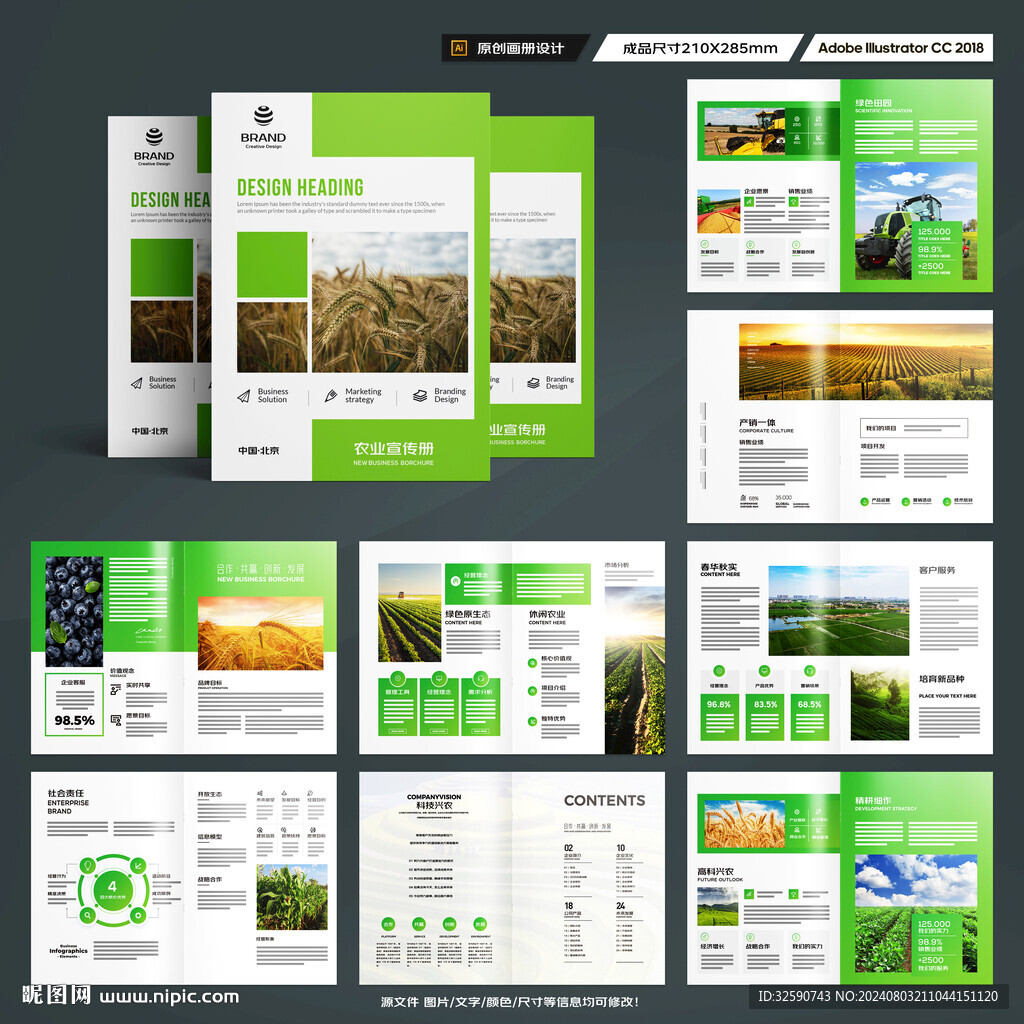Click DESIGN HEADING title on front cover
Image resolution: width=1024 pixels, height=1024 pixels.
pos(300,187)
